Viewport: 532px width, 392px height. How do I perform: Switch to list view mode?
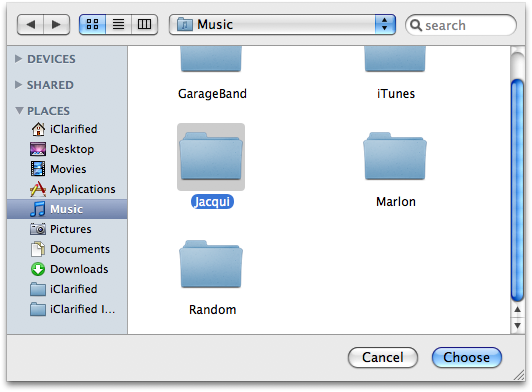tap(118, 24)
